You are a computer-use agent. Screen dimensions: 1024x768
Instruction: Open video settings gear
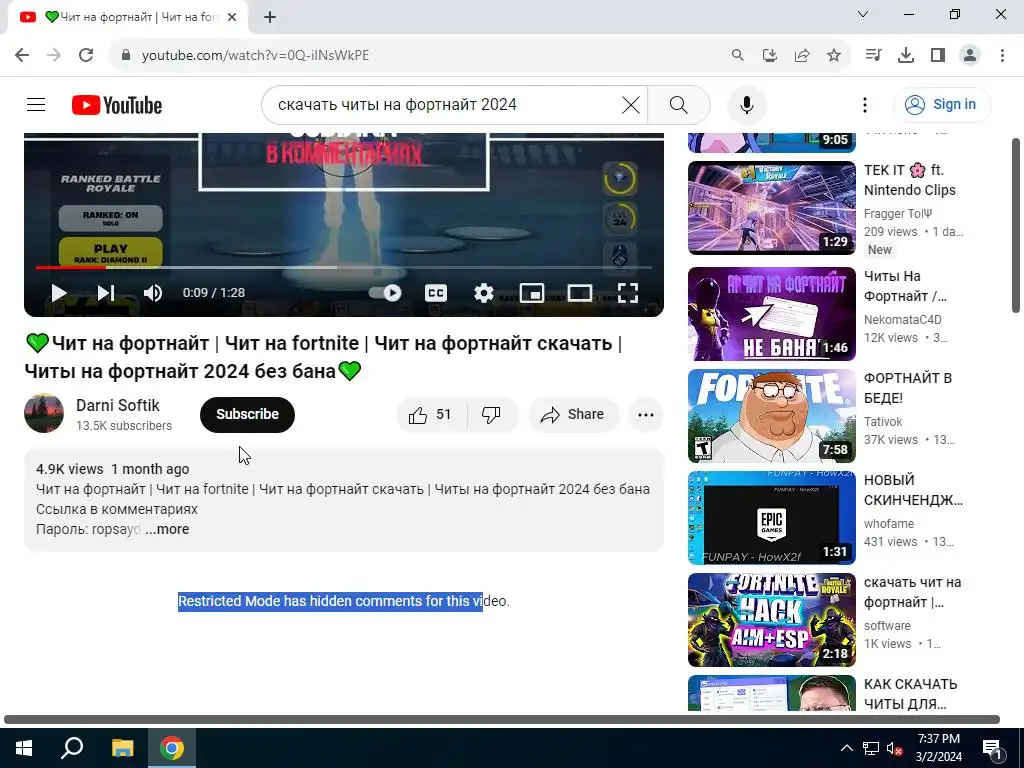click(x=483, y=293)
